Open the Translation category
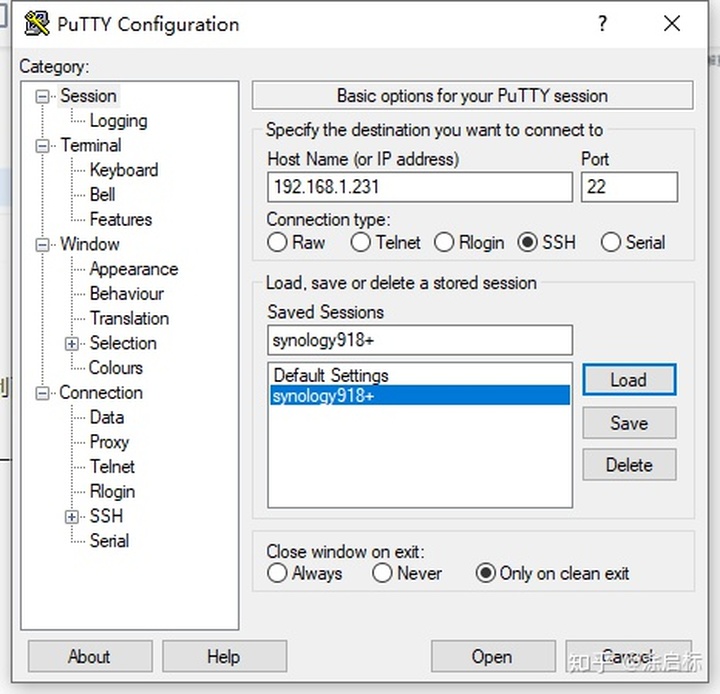The image size is (720, 694). click(x=129, y=319)
